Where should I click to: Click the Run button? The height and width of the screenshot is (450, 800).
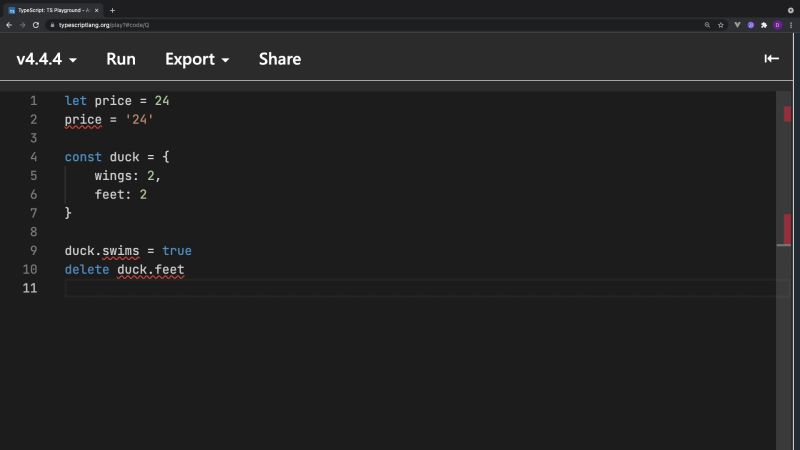[121, 59]
